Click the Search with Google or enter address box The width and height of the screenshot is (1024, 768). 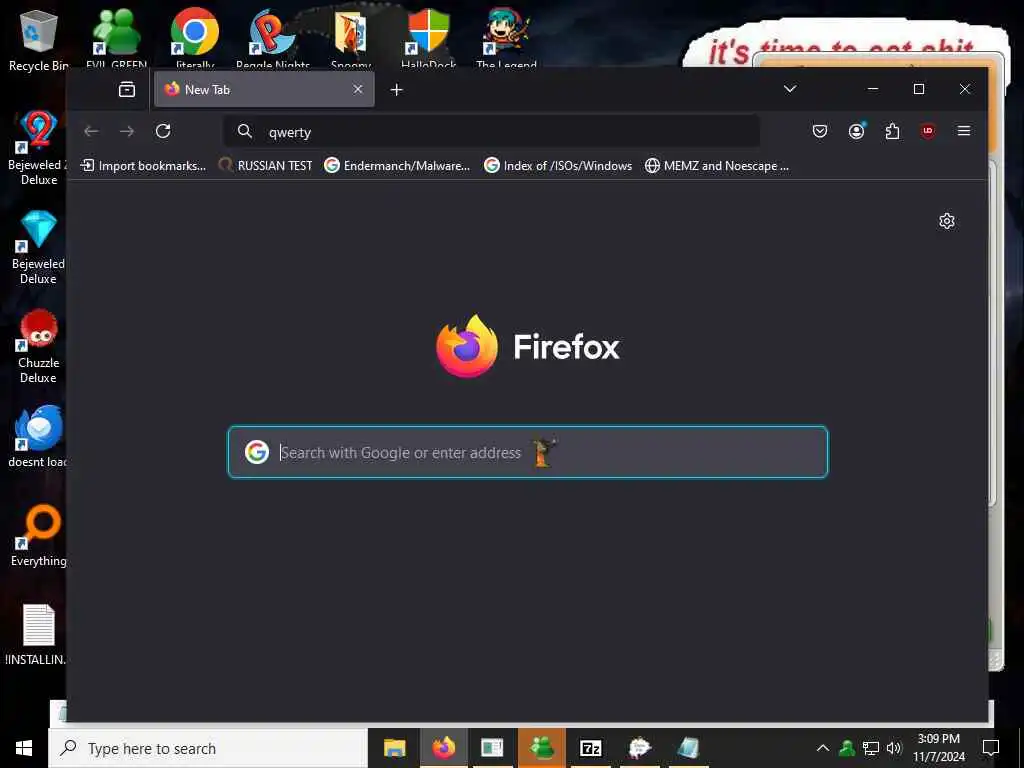528,452
